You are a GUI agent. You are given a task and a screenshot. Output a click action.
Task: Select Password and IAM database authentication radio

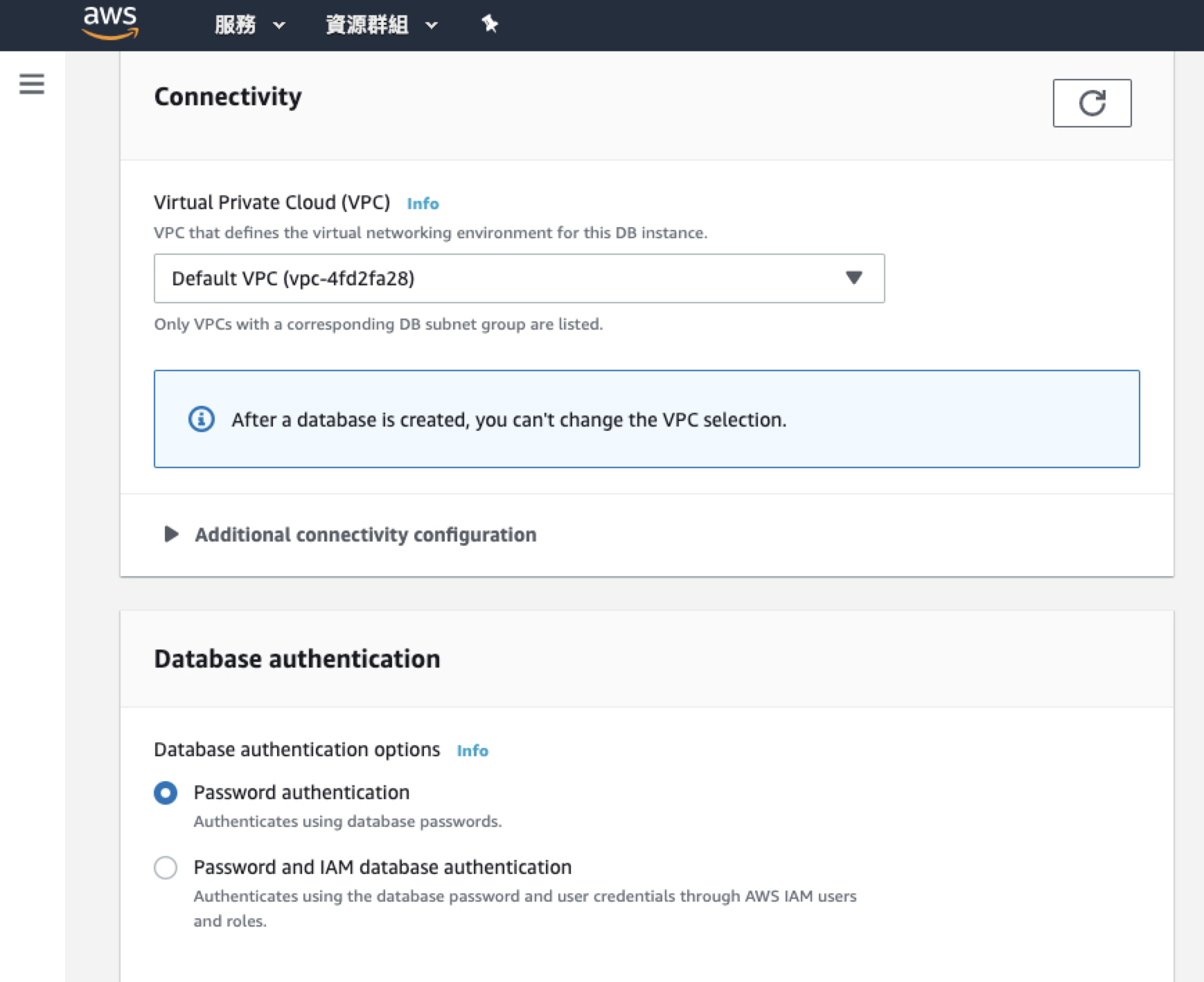[166, 867]
